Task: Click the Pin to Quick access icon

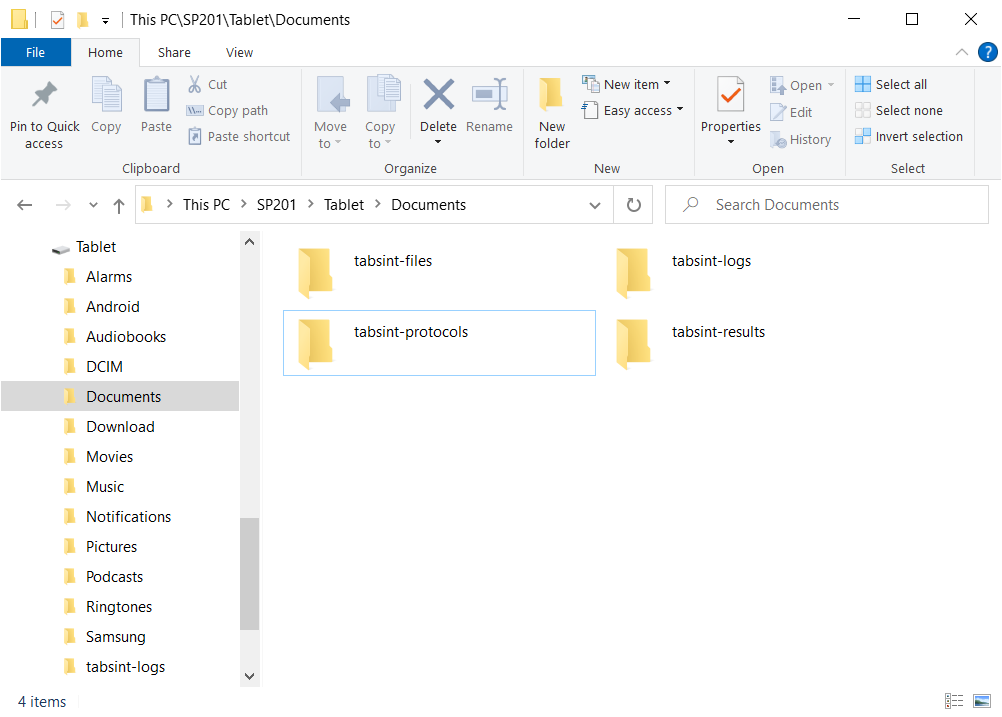Action: [x=44, y=96]
